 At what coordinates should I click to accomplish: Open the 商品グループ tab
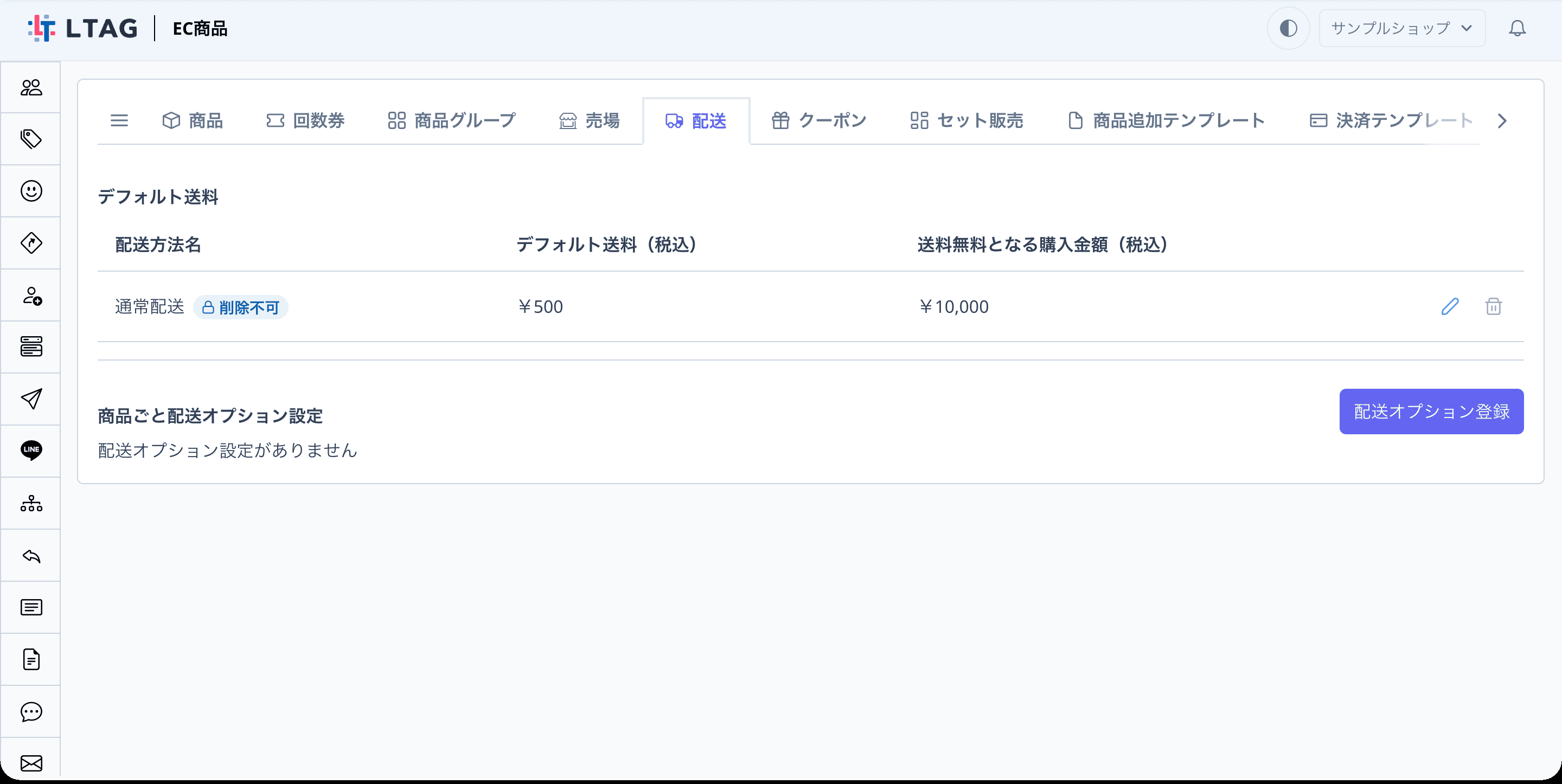[x=452, y=121]
